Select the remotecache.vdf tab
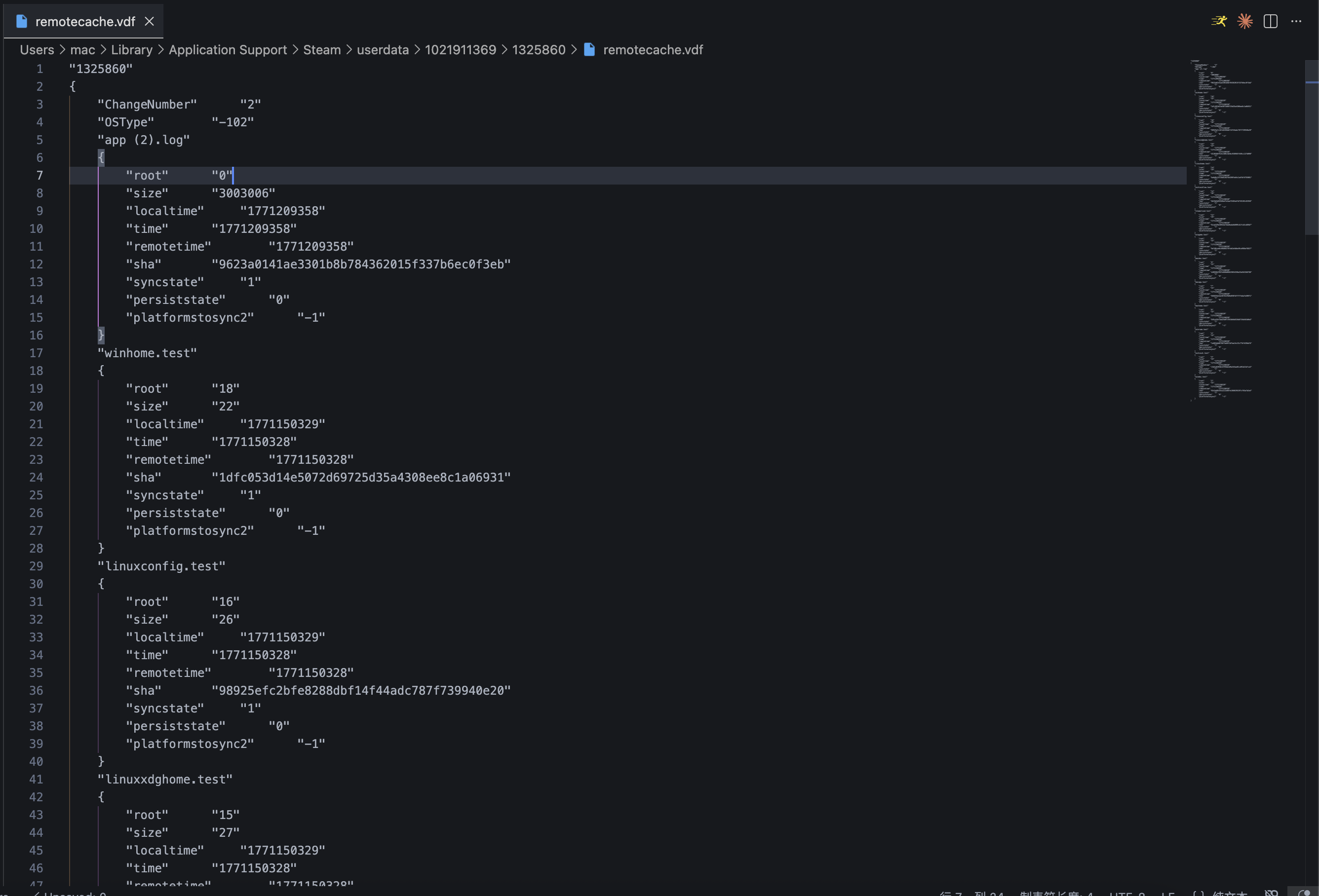Screen dimensions: 1319x896 pyautogui.click(x=85, y=21)
